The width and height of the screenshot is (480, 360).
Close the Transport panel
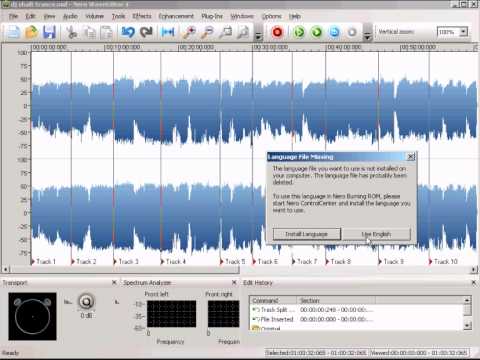[x=114, y=283]
